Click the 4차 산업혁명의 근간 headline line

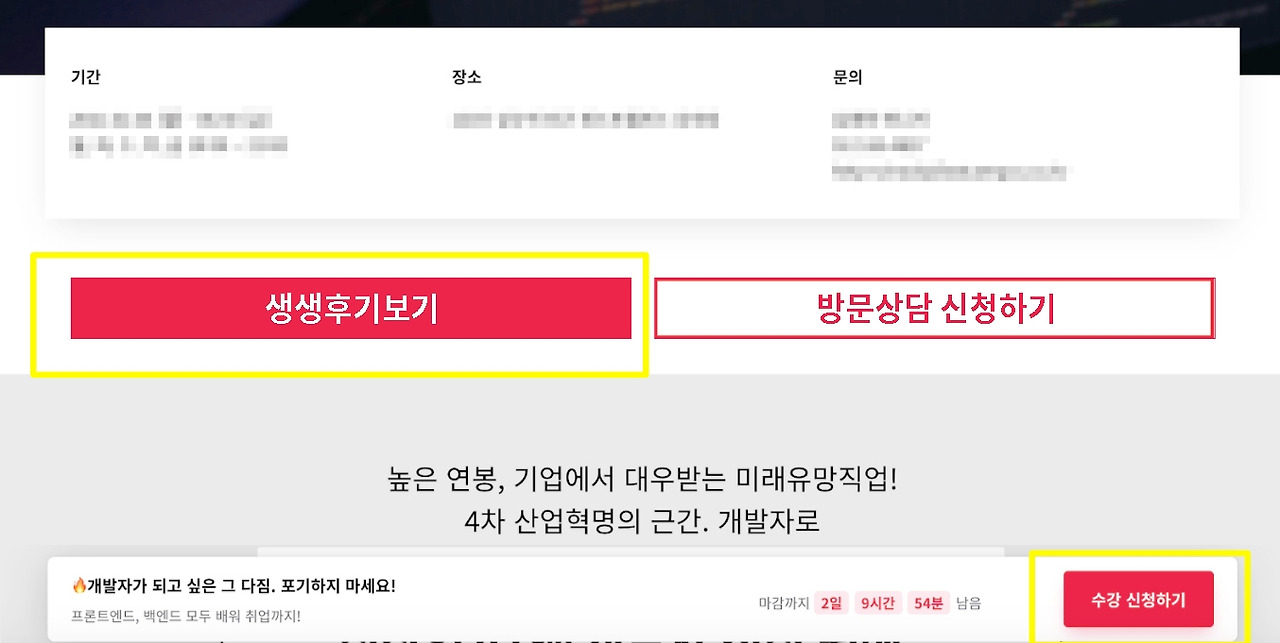[x=642, y=521]
